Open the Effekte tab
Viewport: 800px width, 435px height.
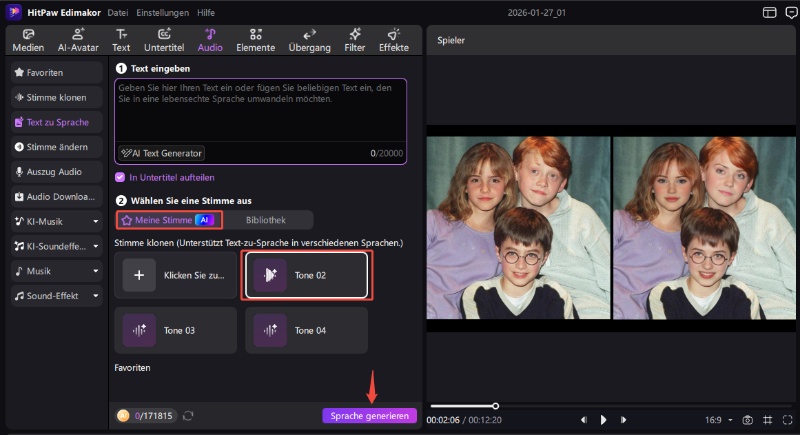point(393,40)
